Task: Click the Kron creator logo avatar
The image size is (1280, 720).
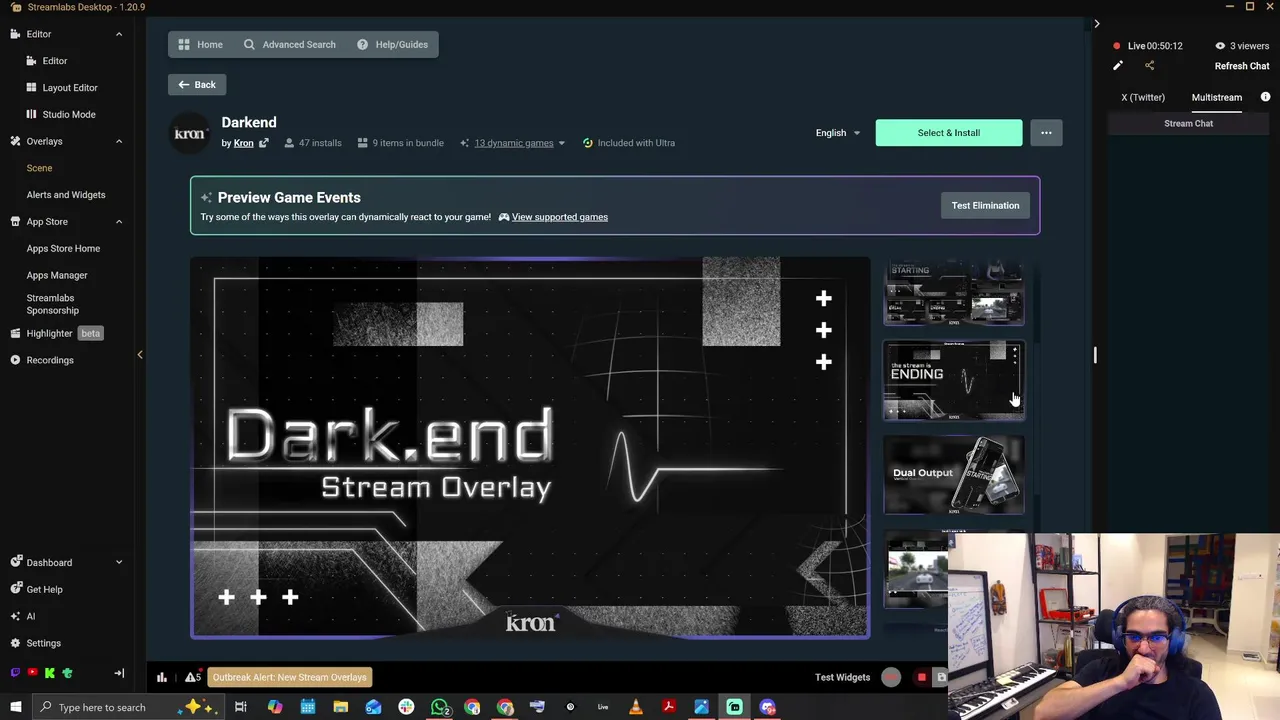Action: pyautogui.click(x=190, y=133)
